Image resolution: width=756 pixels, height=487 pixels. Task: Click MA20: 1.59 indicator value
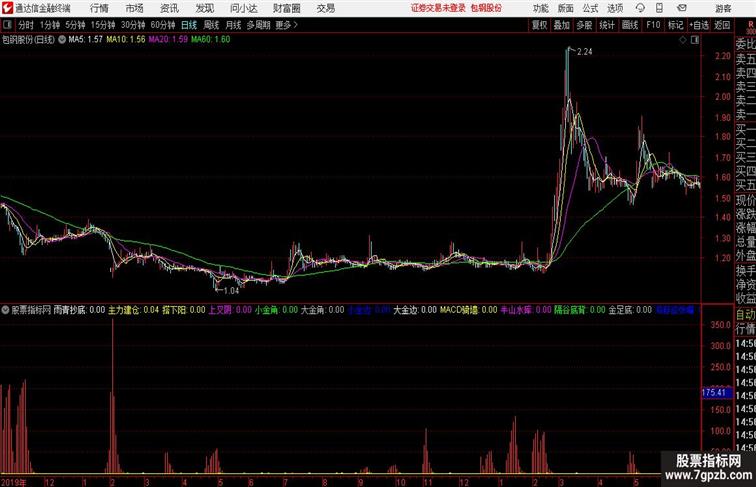[x=168, y=40]
